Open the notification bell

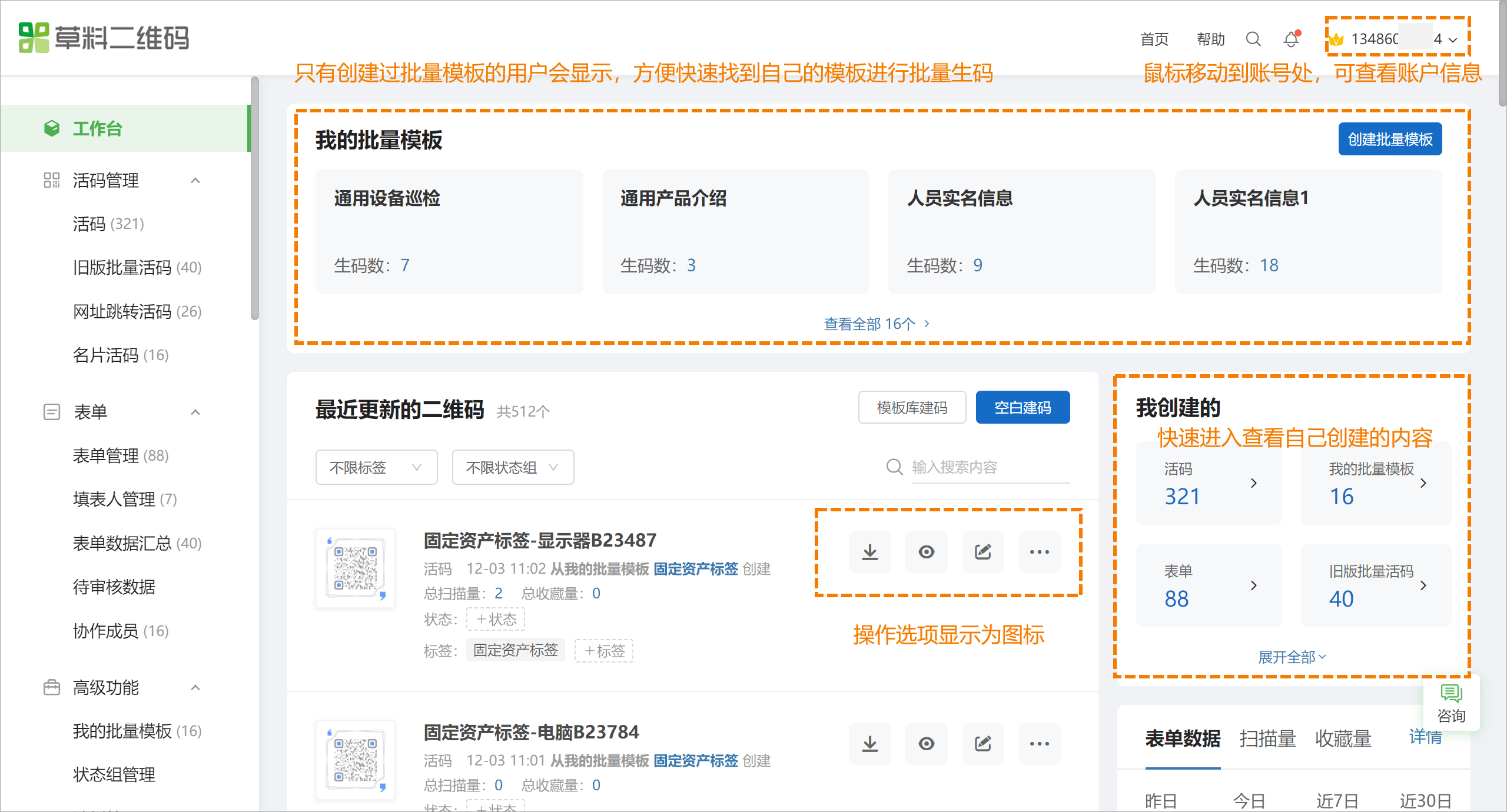[x=1291, y=39]
